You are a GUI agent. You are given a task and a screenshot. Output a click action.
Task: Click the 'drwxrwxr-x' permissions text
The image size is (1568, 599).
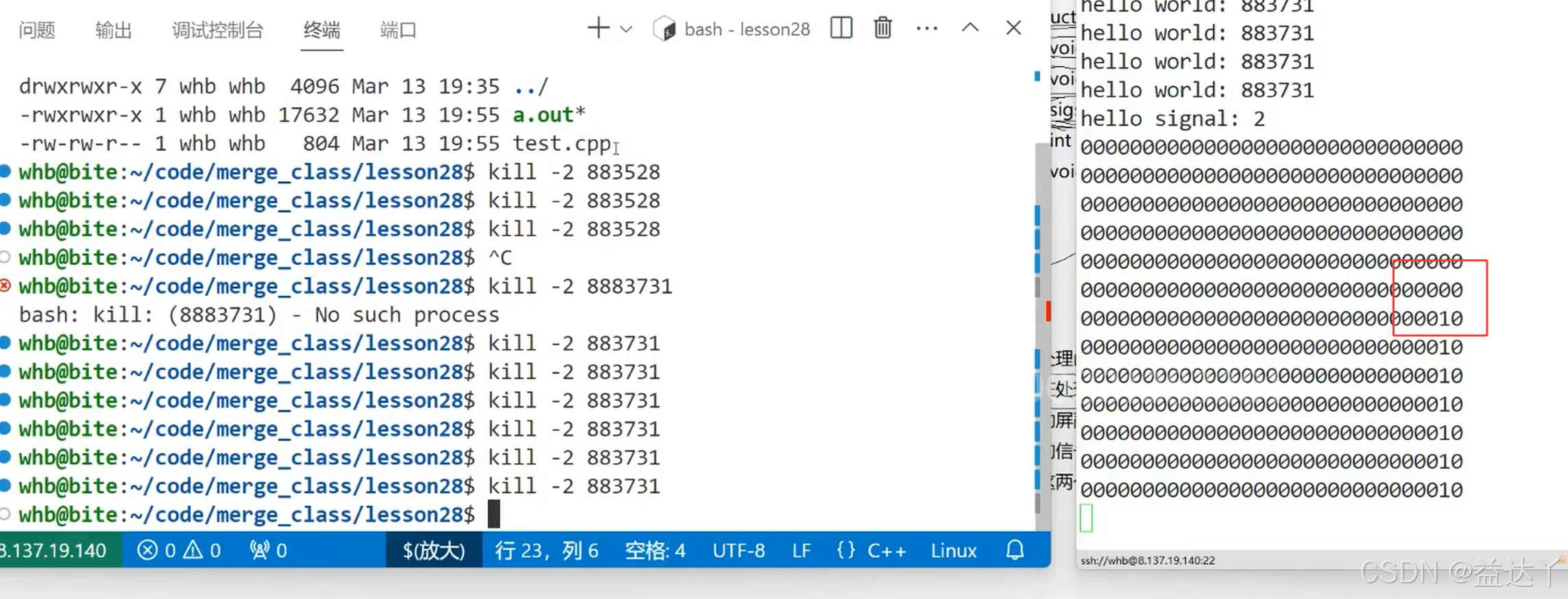click(80, 86)
